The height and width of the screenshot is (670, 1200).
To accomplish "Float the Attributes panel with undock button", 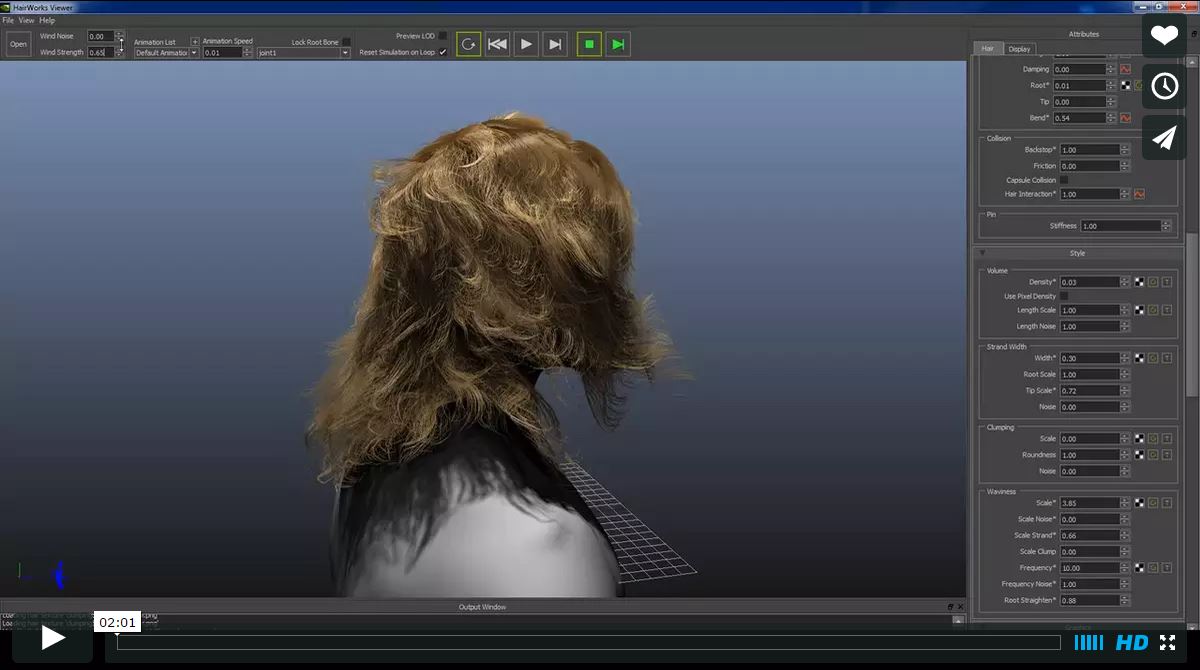I will pos(1194,36).
